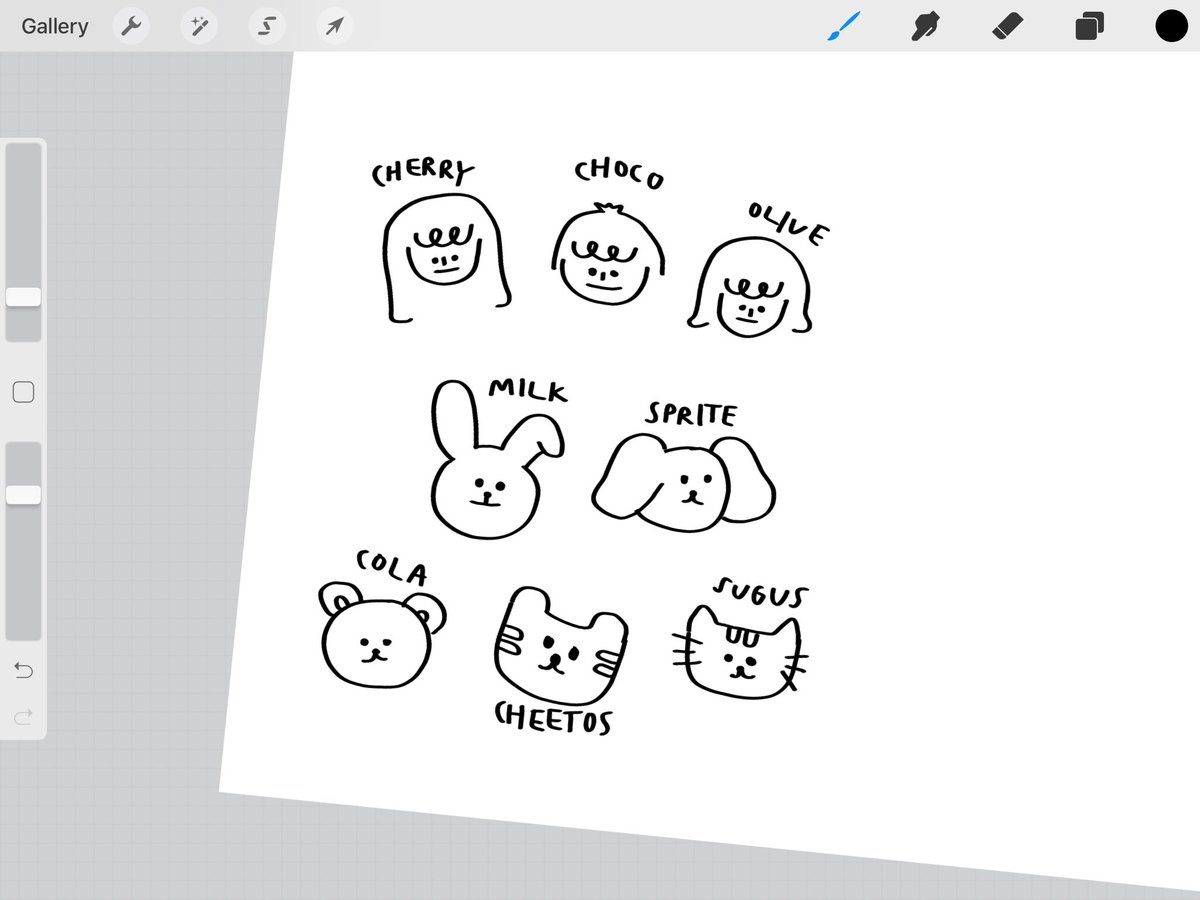Click the handwritten text 'CHEETOS'
Image resolution: width=1200 pixels, height=900 pixels.
click(553, 718)
